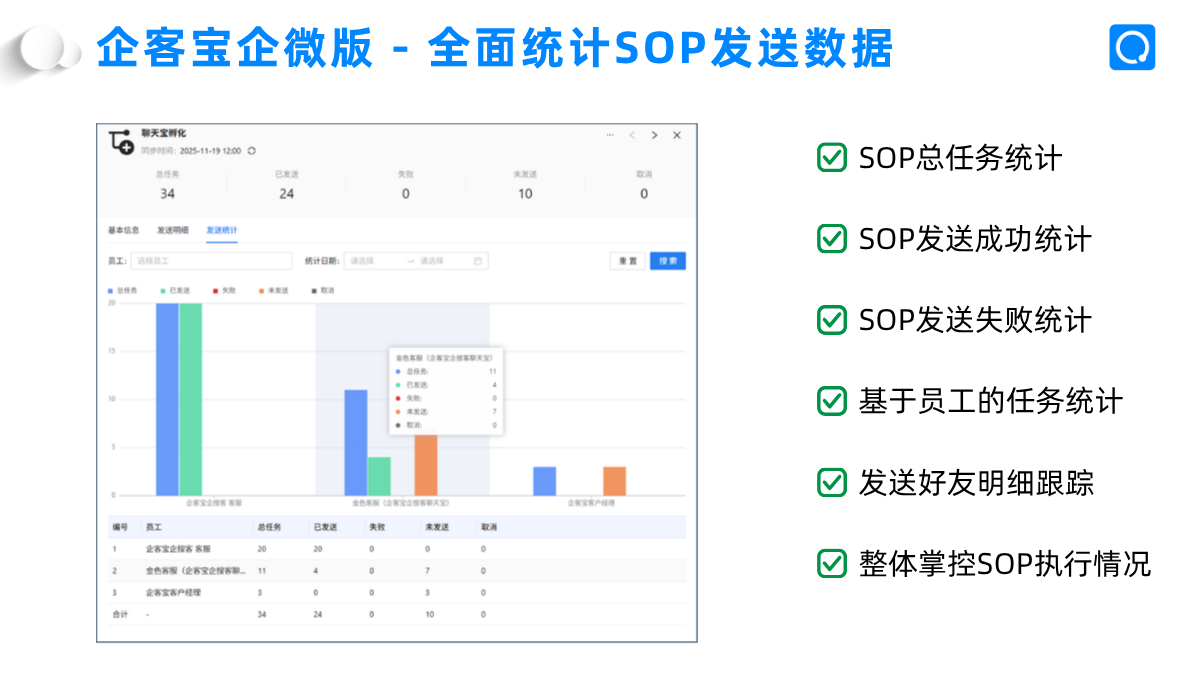Click the 重置 reset button
The width and height of the screenshot is (1200, 675).
[627, 261]
